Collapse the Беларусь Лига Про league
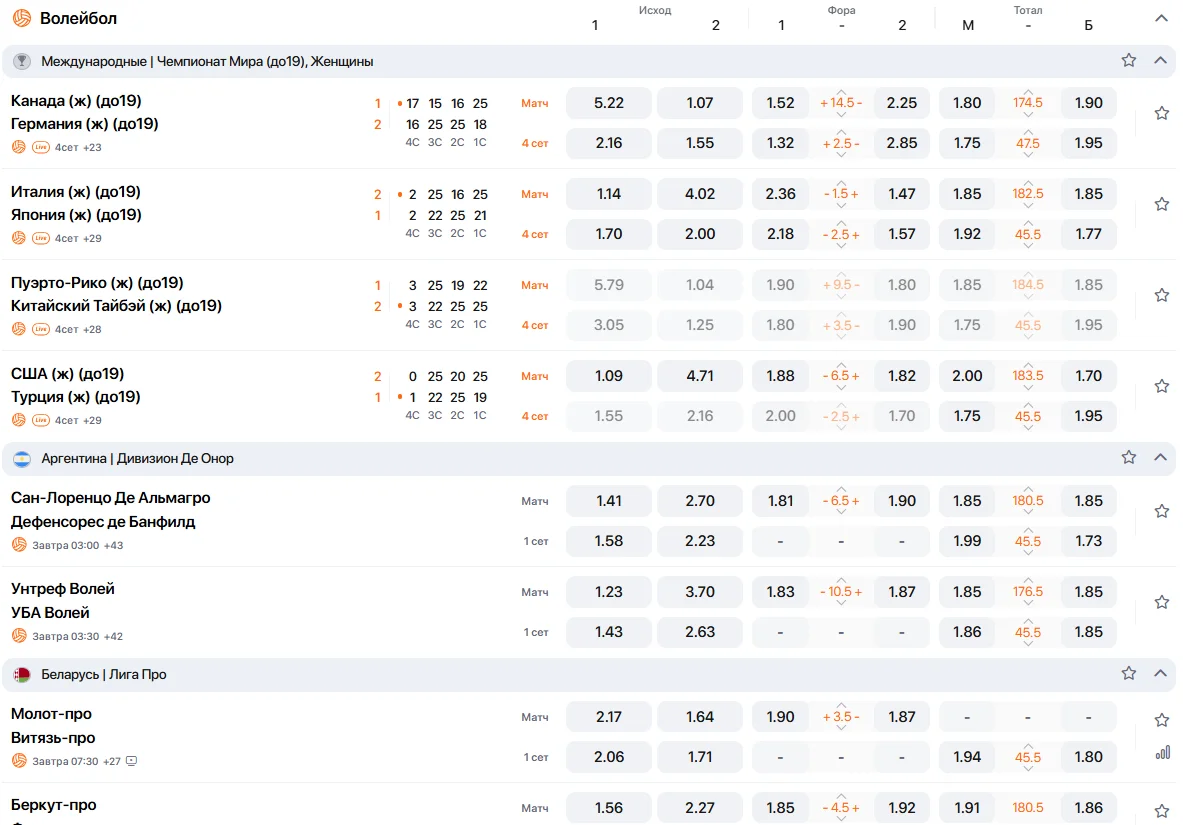Image resolution: width=1183 pixels, height=825 pixels. (1161, 673)
